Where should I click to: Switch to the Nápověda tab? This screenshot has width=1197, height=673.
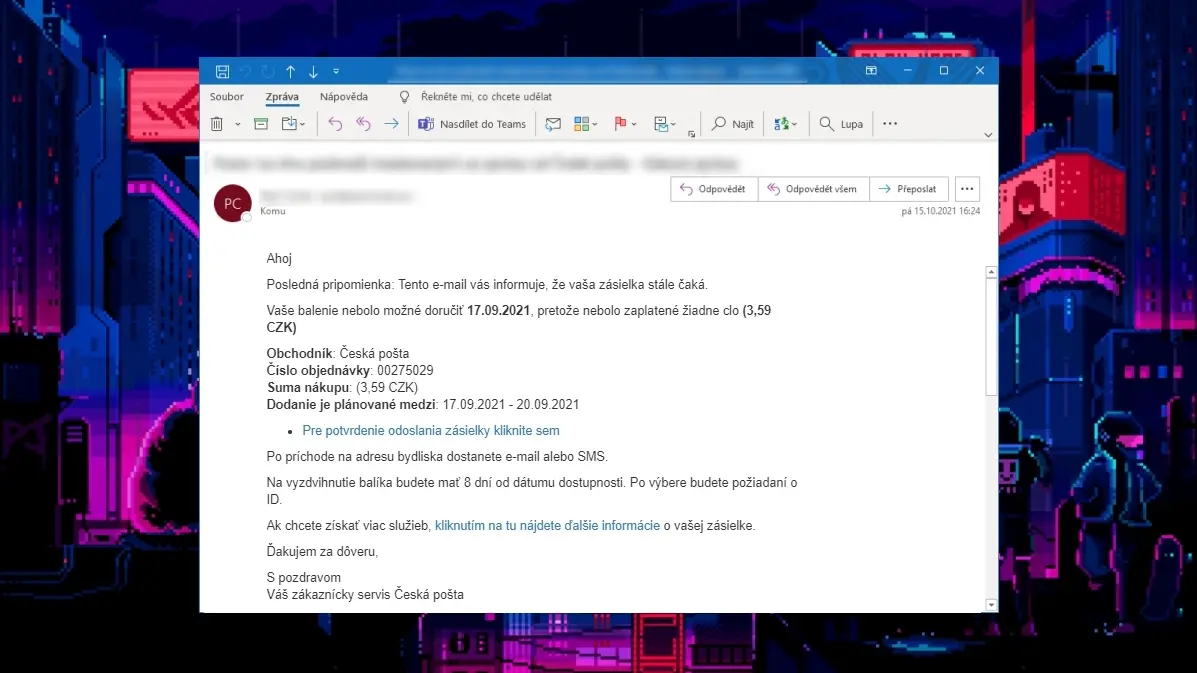pyautogui.click(x=344, y=97)
